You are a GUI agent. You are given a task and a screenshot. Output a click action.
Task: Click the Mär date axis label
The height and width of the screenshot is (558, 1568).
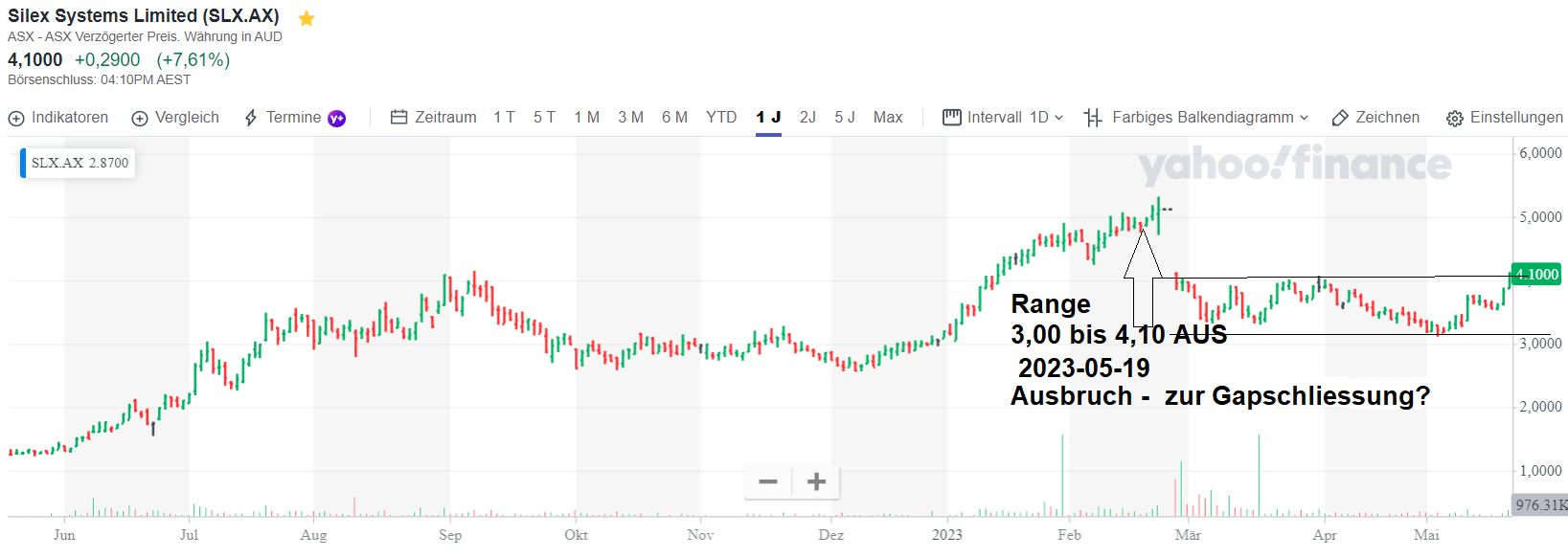click(1188, 535)
